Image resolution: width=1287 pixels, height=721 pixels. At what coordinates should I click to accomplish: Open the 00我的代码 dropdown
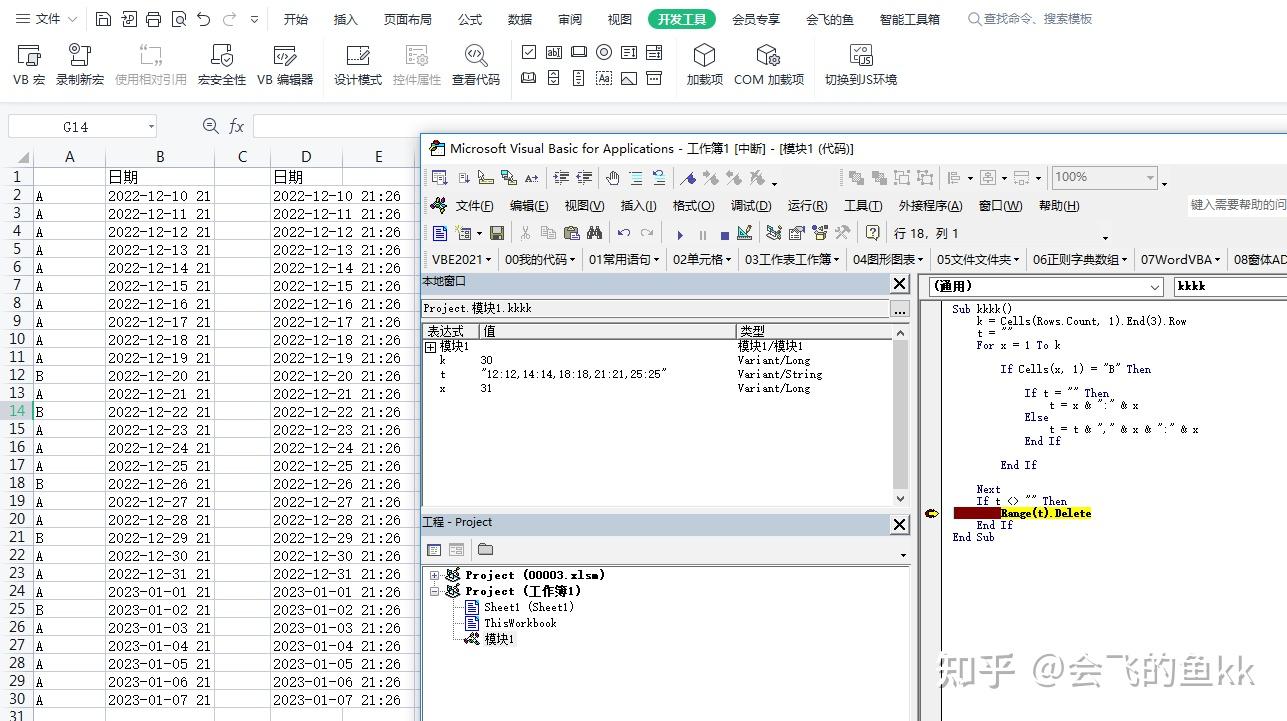[540, 259]
